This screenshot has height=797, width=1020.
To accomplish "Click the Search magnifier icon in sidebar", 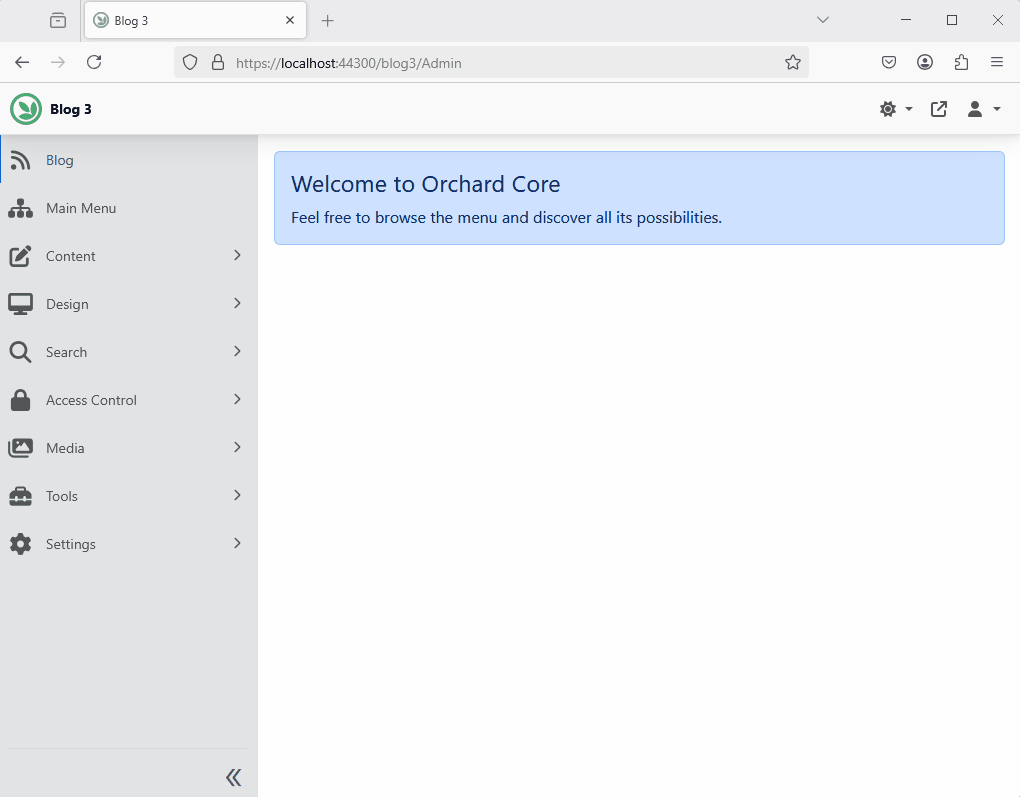I will coord(20,352).
